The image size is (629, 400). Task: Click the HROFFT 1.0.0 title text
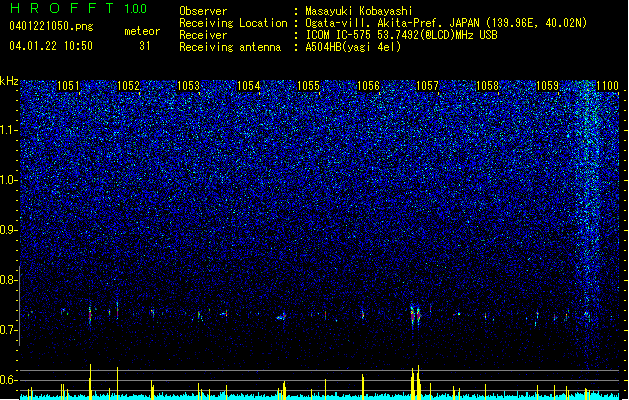[x=79, y=8]
